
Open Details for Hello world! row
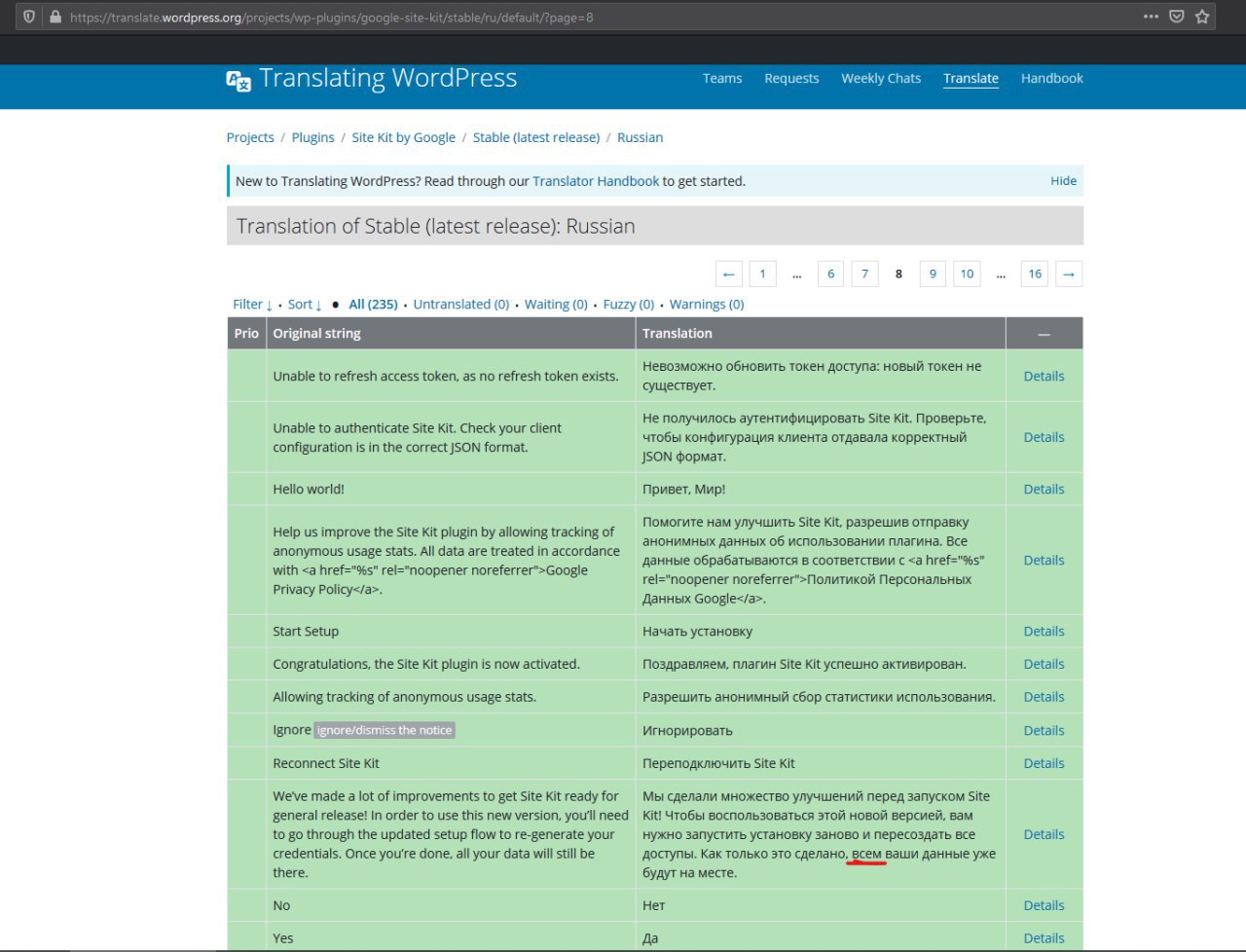1044,489
